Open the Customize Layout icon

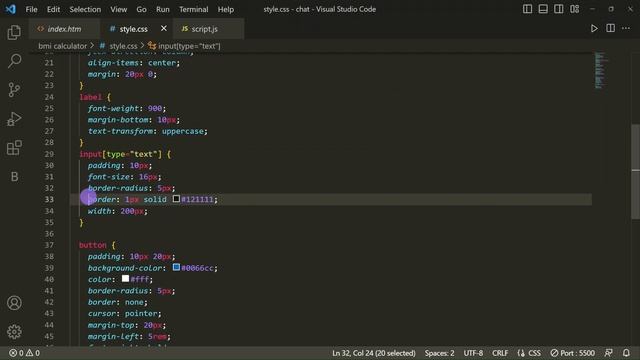[x=575, y=9]
